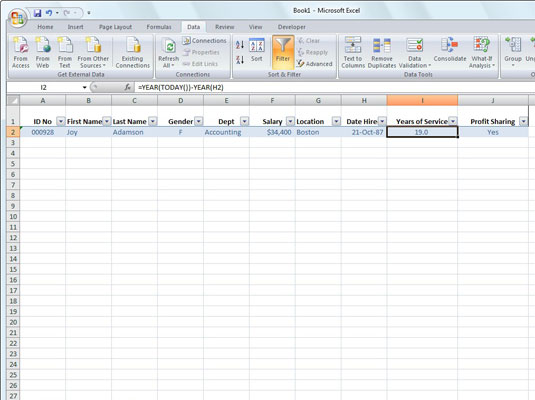Open Advanced filter options

[x=314, y=64]
